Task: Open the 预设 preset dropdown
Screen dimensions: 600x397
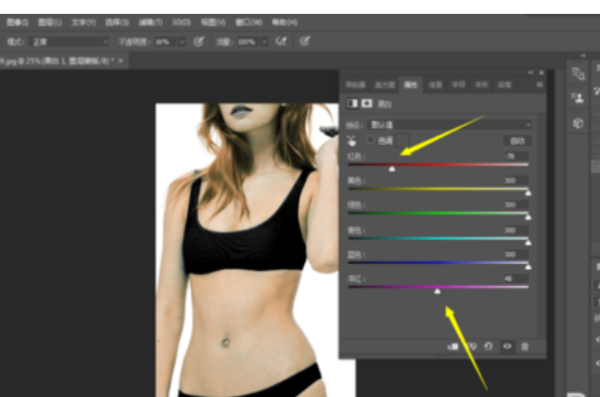Action: tap(450, 125)
